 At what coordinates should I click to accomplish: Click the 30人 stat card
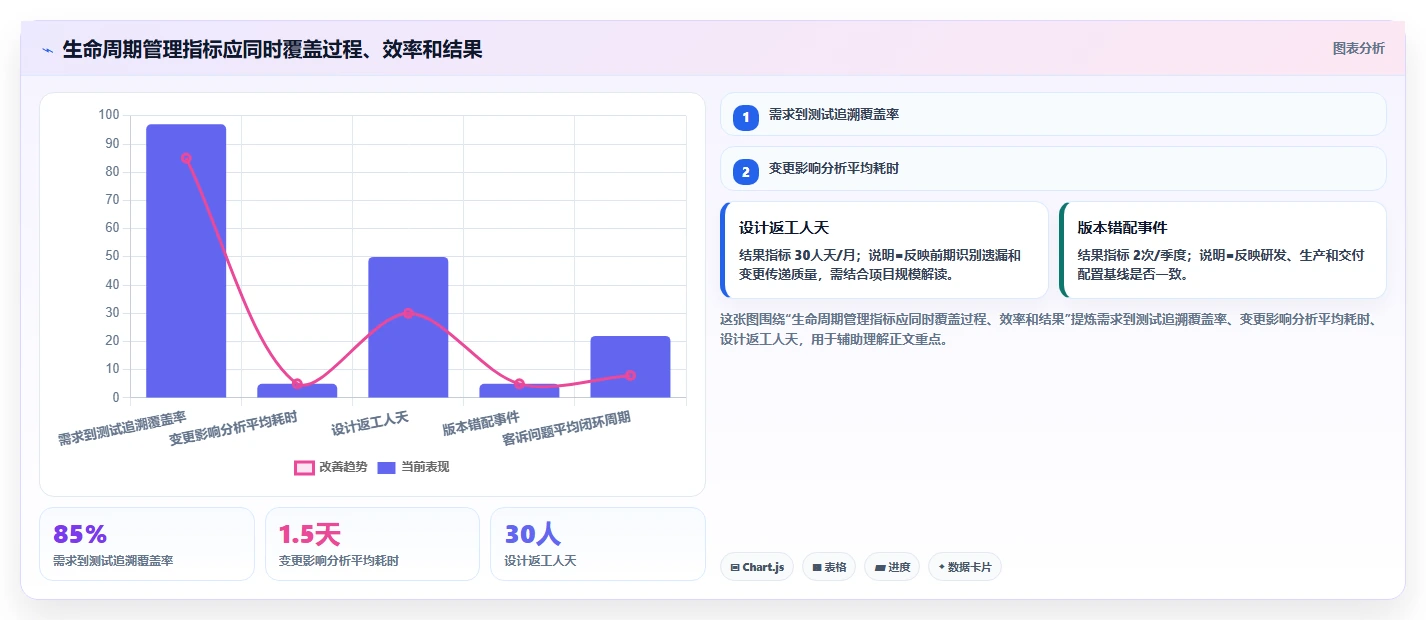598,544
